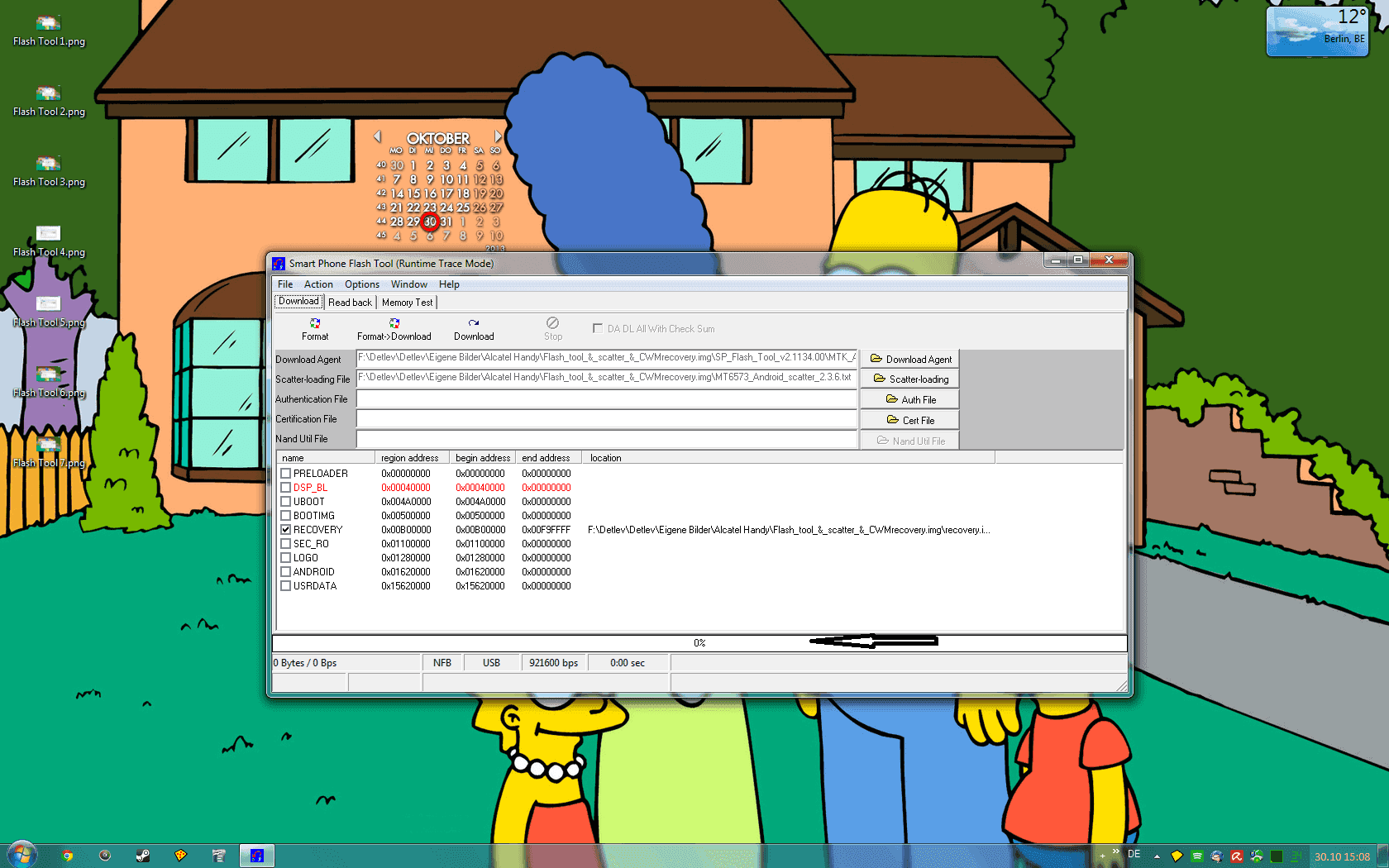Uncheck the RECOVERY checkbox
The image size is (1389, 868).
285,530
